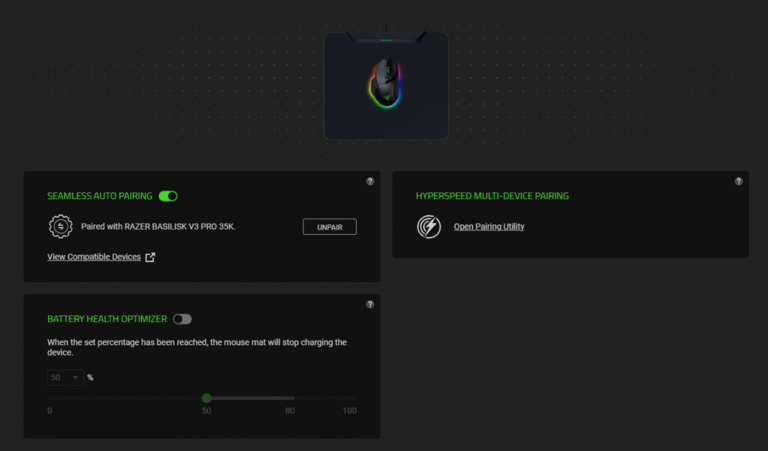Screen dimensions: 768x451
Task: Click the 'Seamless Auto Pairing' heading
Action: point(99,196)
